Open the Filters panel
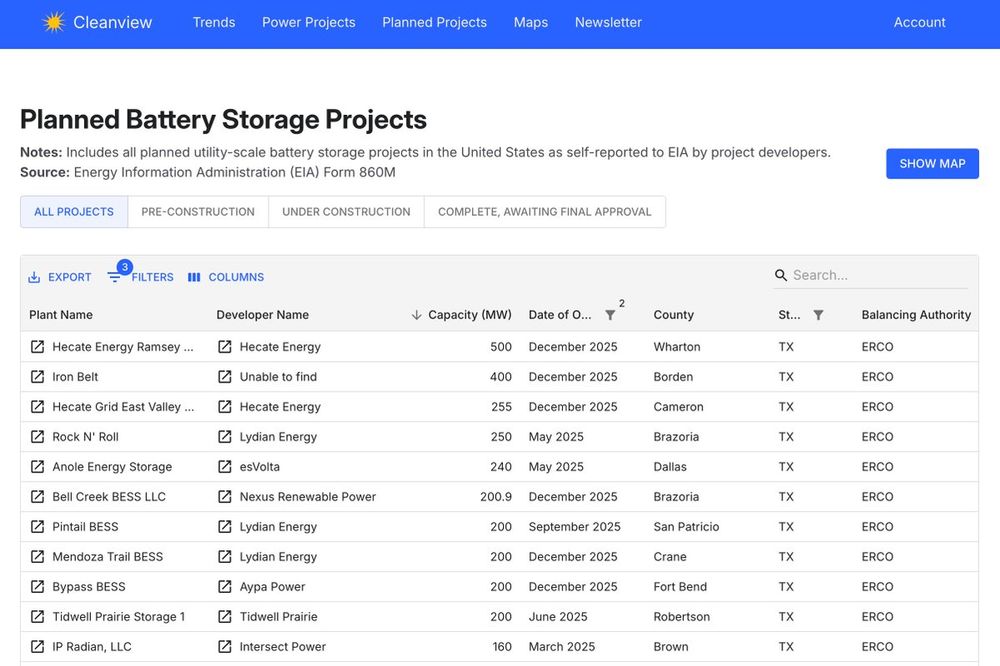The height and width of the screenshot is (666, 1000). click(140, 277)
